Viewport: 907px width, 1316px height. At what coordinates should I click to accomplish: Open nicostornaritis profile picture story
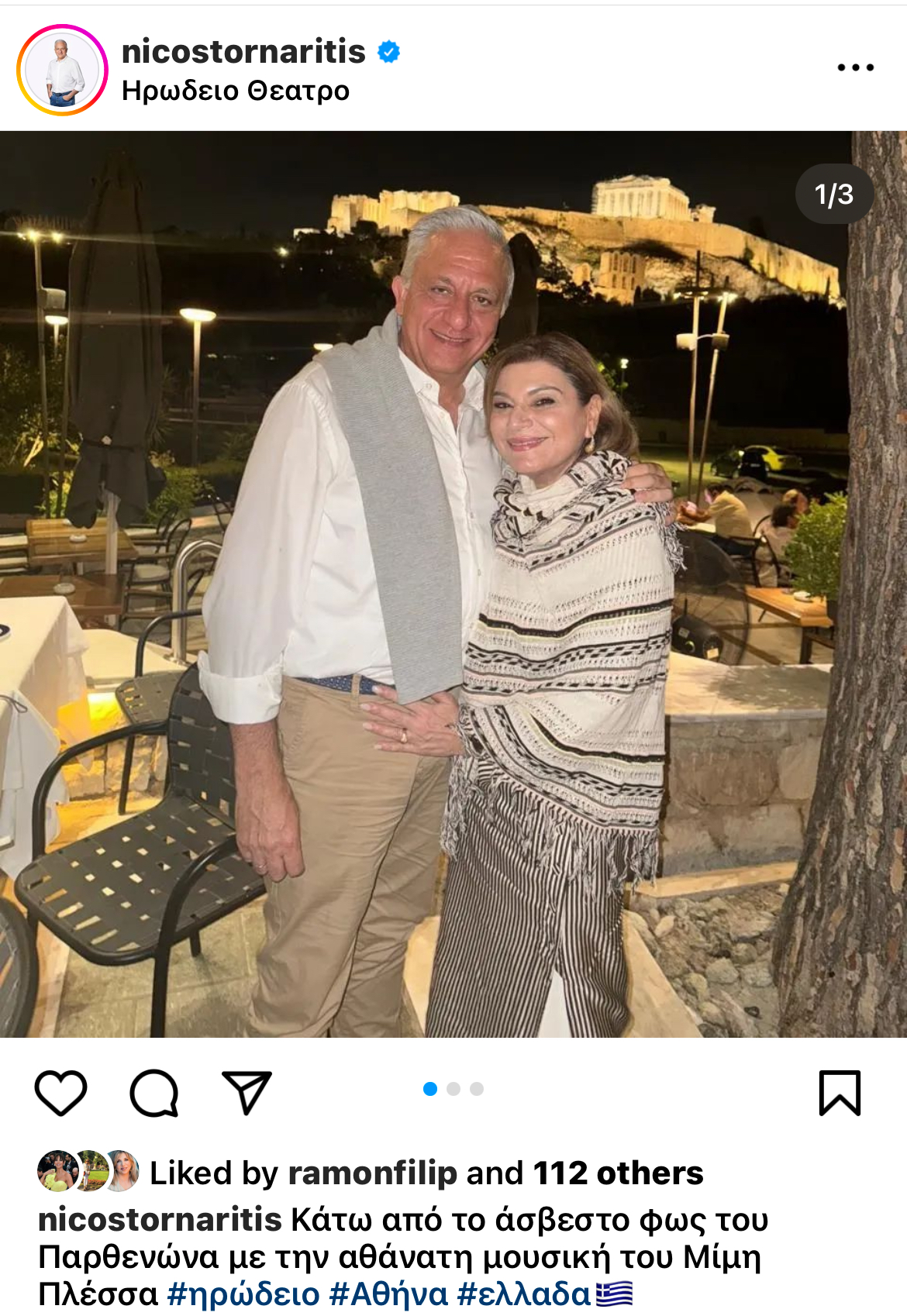coord(62,70)
